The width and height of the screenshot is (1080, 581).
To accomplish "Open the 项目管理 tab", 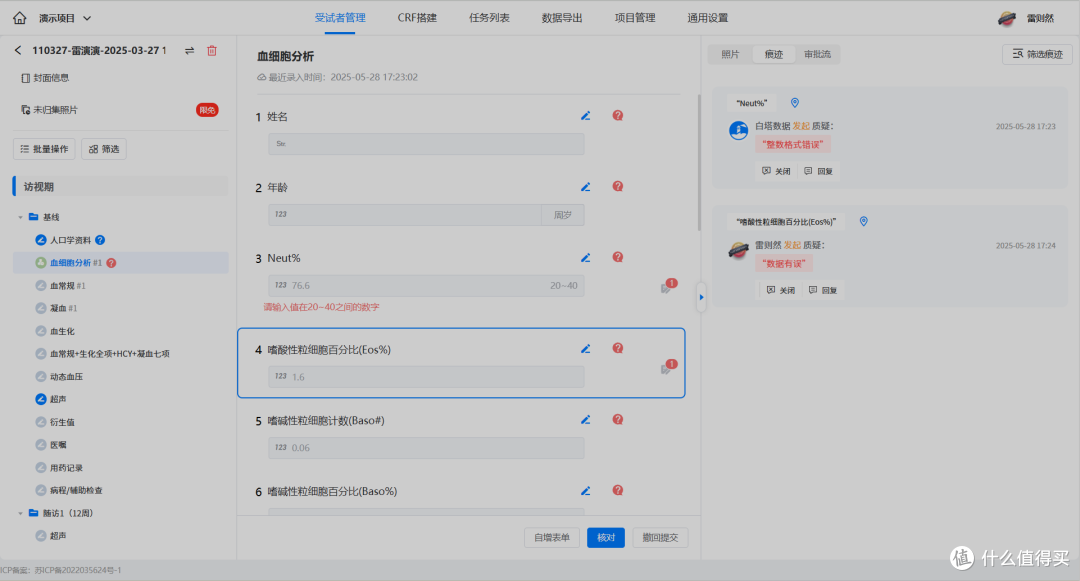I will click(635, 18).
